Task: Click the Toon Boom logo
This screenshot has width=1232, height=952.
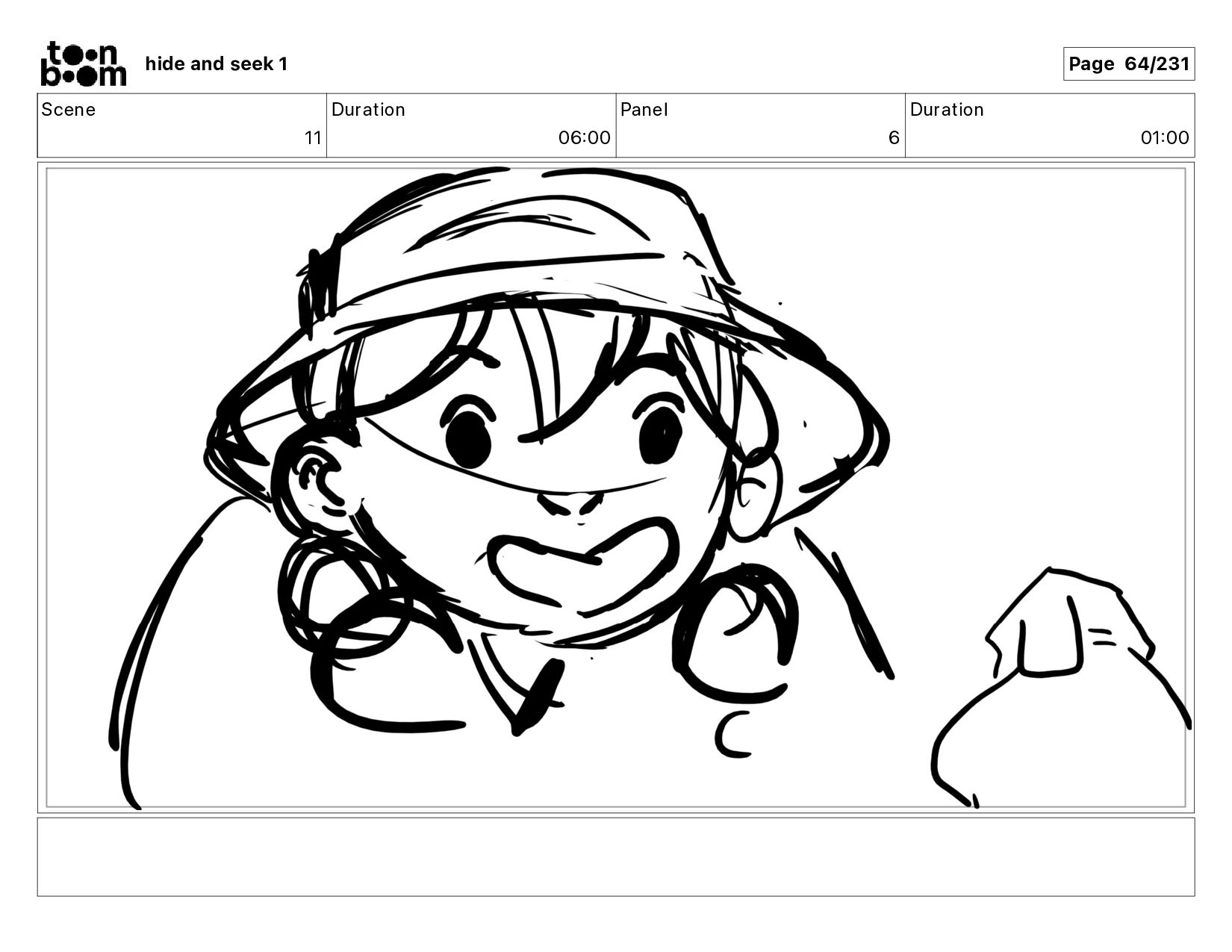Action: [x=83, y=64]
